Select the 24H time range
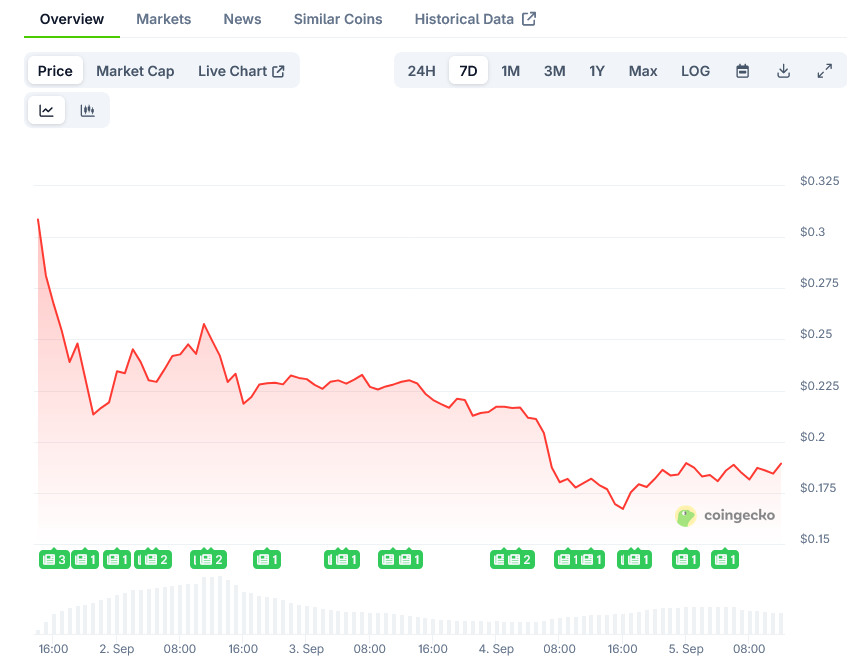Screen dimensions: 847x670 pos(421,71)
